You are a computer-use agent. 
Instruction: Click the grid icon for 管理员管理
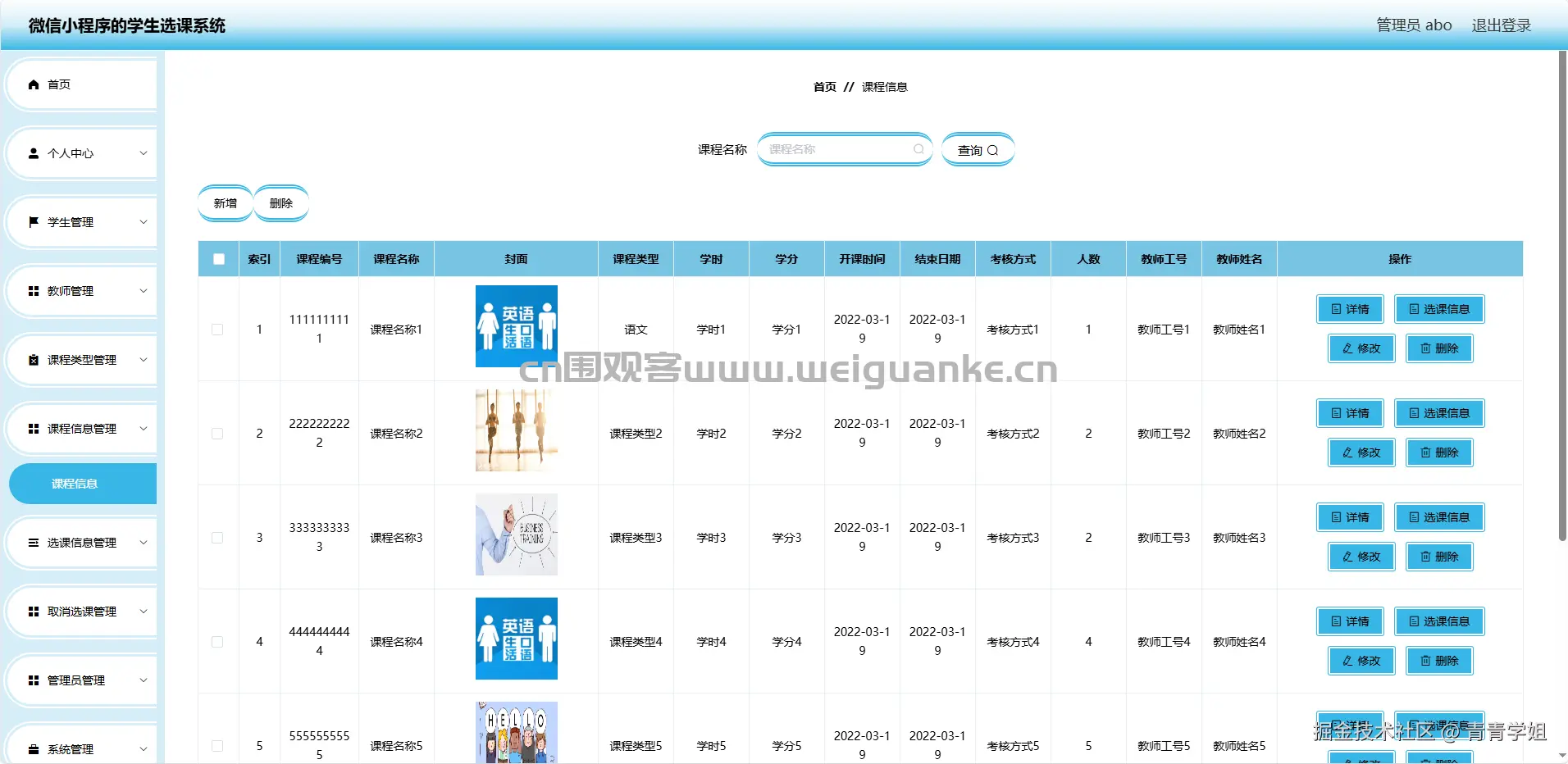tap(34, 680)
